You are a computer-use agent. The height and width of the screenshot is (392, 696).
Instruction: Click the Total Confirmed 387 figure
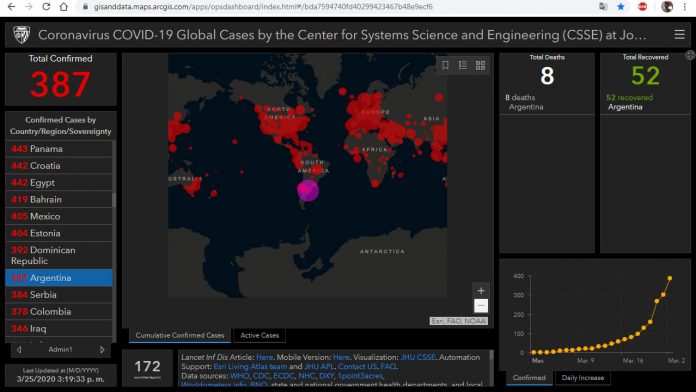tap(60, 84)
